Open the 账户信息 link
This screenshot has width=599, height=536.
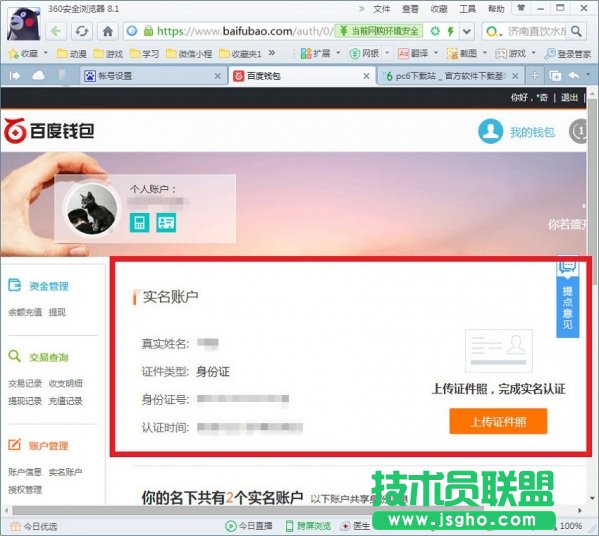point(25,472)
